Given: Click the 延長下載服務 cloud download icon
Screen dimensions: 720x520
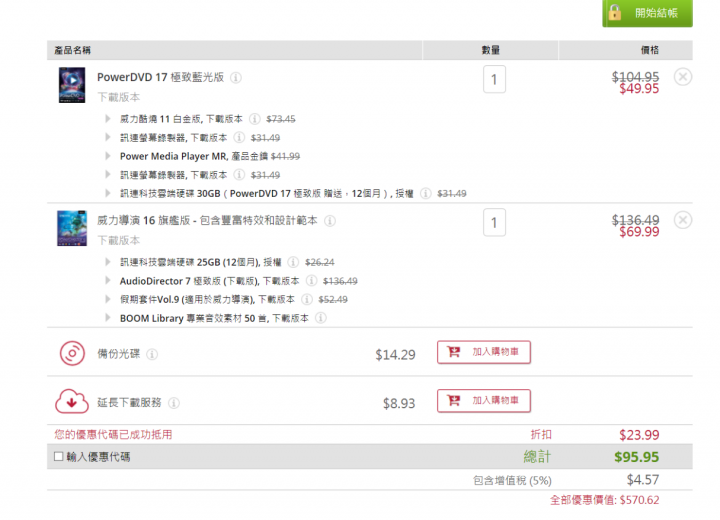Looking at the screenshot, I should (x=72, y=401).
